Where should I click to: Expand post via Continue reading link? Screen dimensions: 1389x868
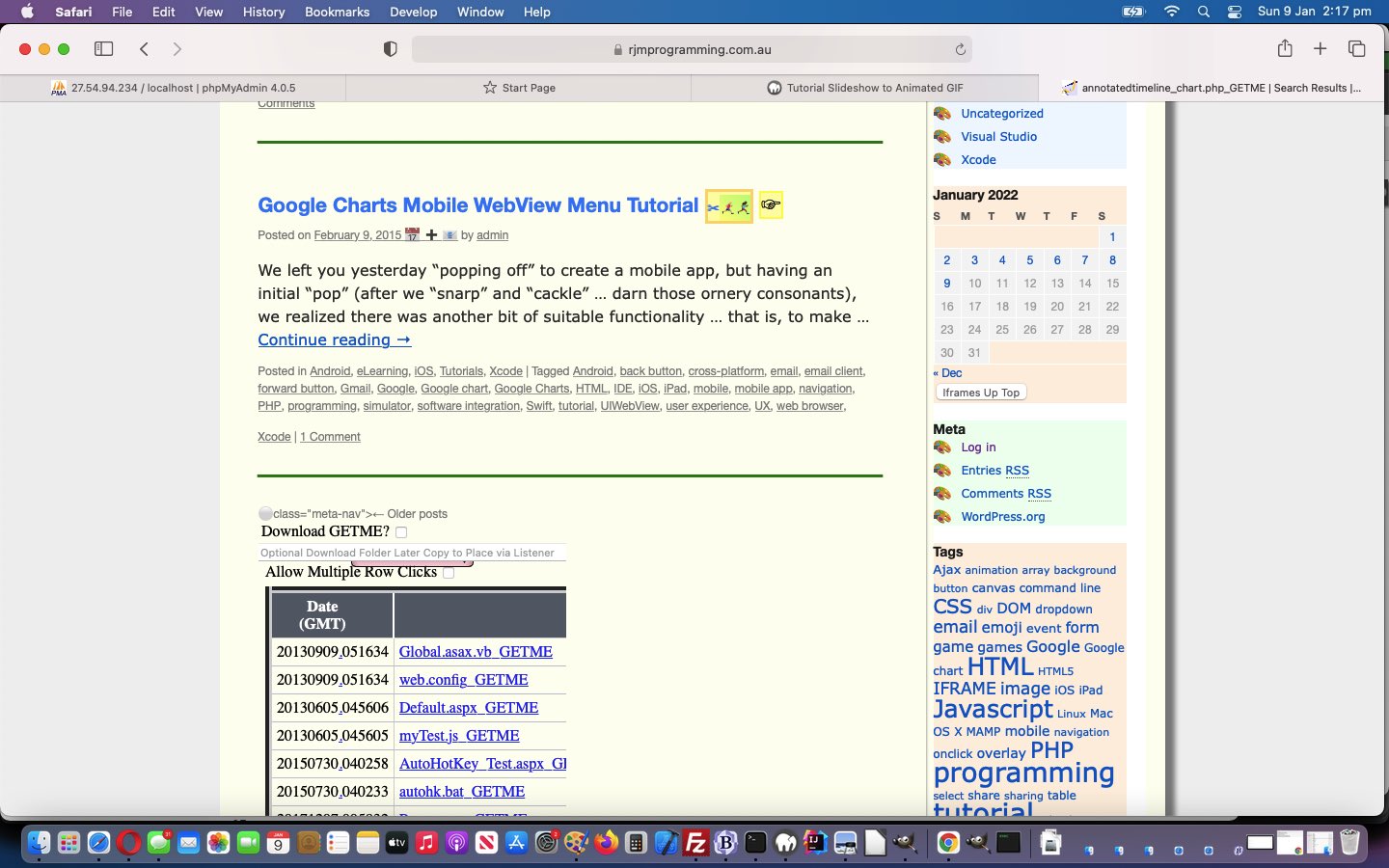pyautogui.click(x=334, y=339)
